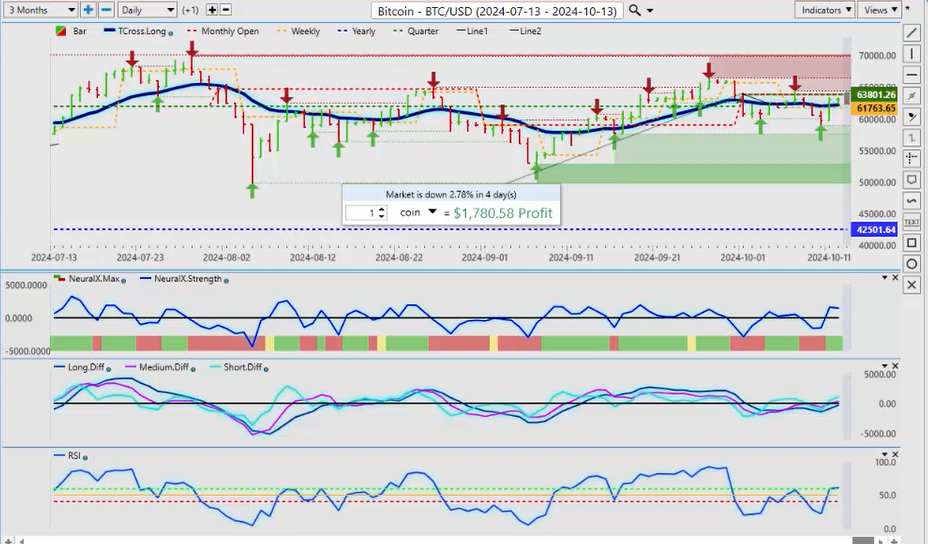The height and width of the screenshot is (544, 928).
Task: Select the circle drawing tool
Action: point(911,264)
